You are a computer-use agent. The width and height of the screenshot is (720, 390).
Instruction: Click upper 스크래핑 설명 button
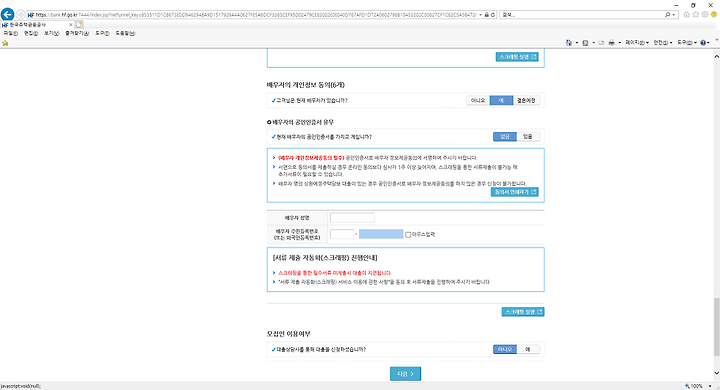tap(517, 57)
